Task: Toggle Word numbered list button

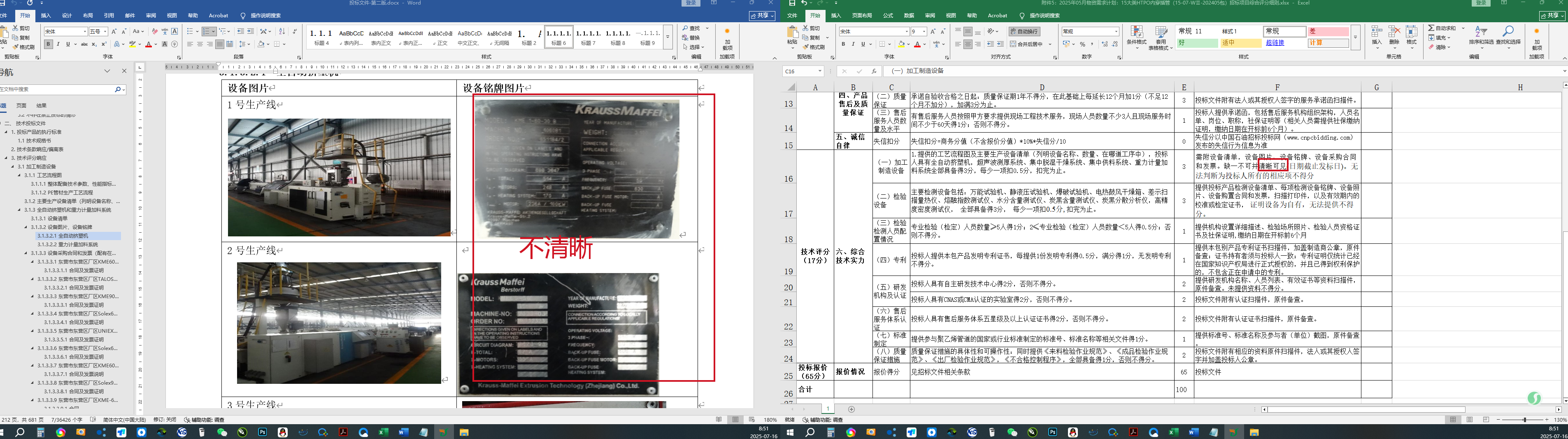Action: click(x=207, y=31)
